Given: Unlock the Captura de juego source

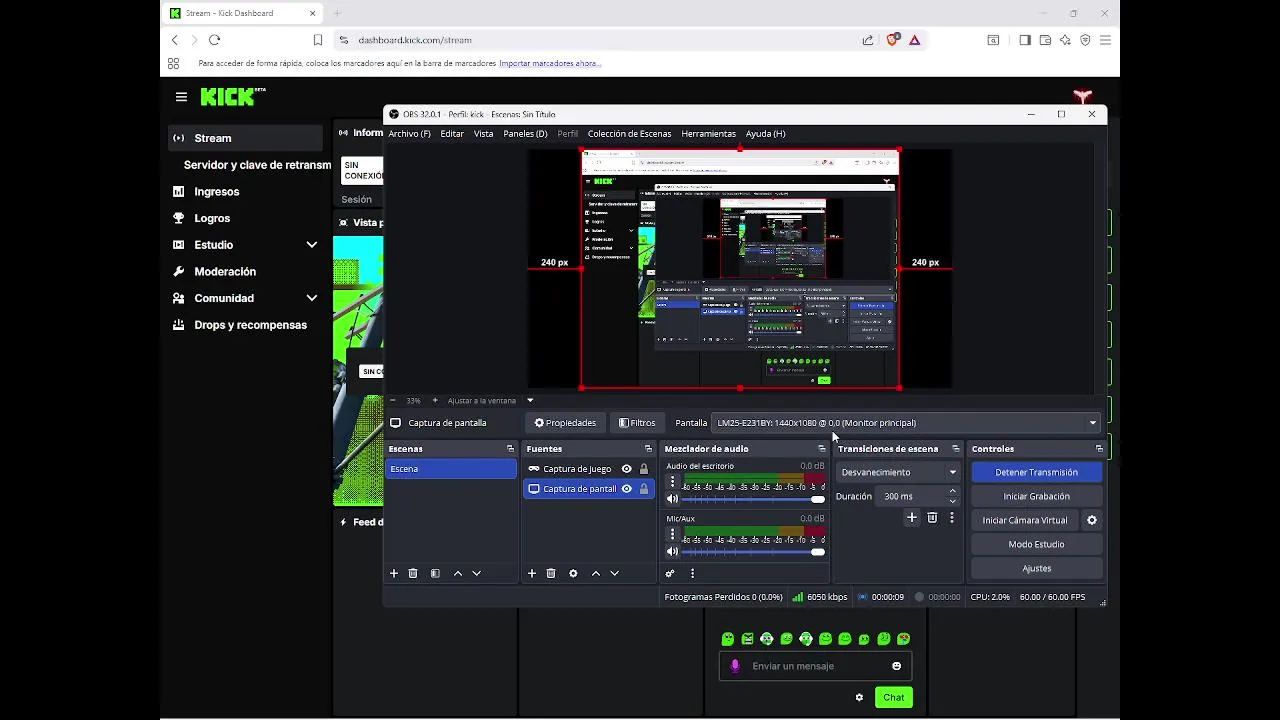Looking at the screenshot, I should coord(644,469).
